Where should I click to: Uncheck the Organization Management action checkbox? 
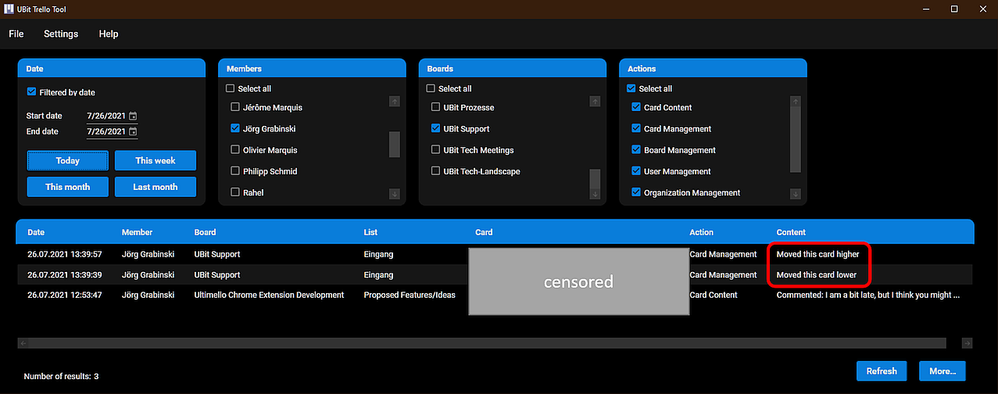pos(636,192)
